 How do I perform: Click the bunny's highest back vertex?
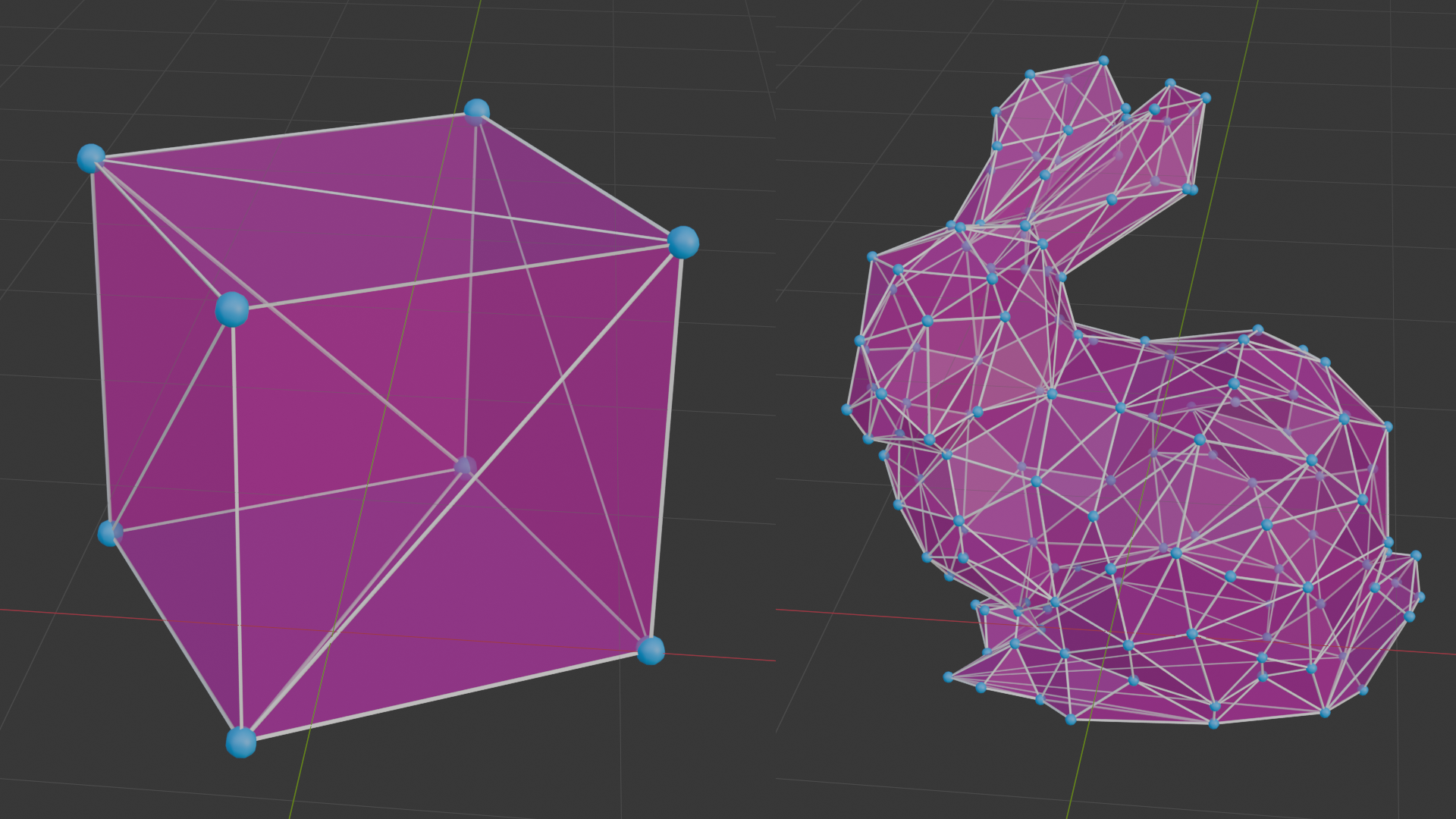pyautogui.click(x=1258, y=329)
